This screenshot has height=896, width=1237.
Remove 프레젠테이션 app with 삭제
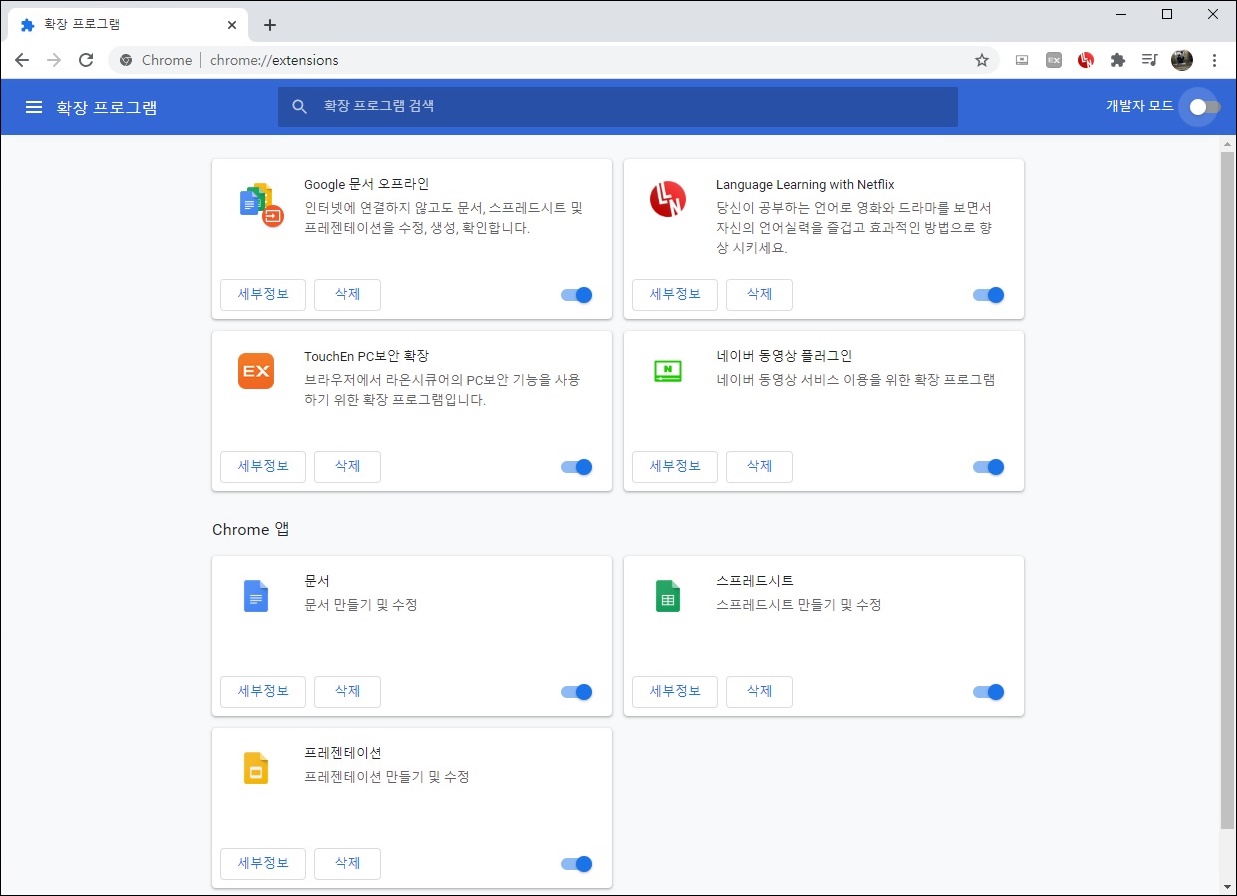(x=347, y=864)
